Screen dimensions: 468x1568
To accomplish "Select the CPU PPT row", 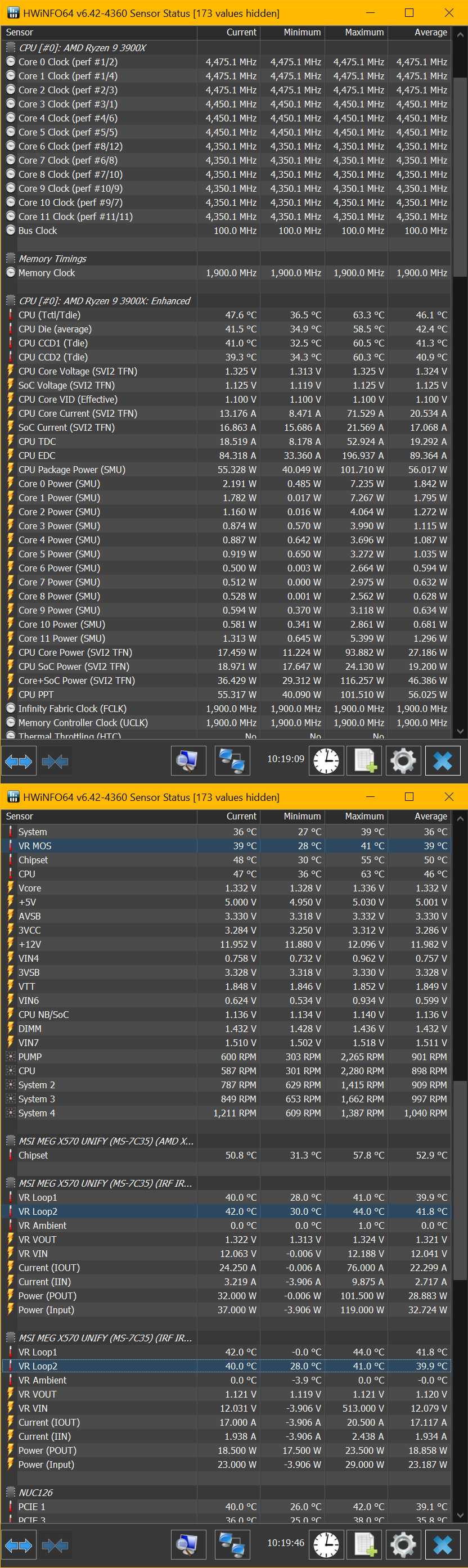I will [x=226, y=695].
